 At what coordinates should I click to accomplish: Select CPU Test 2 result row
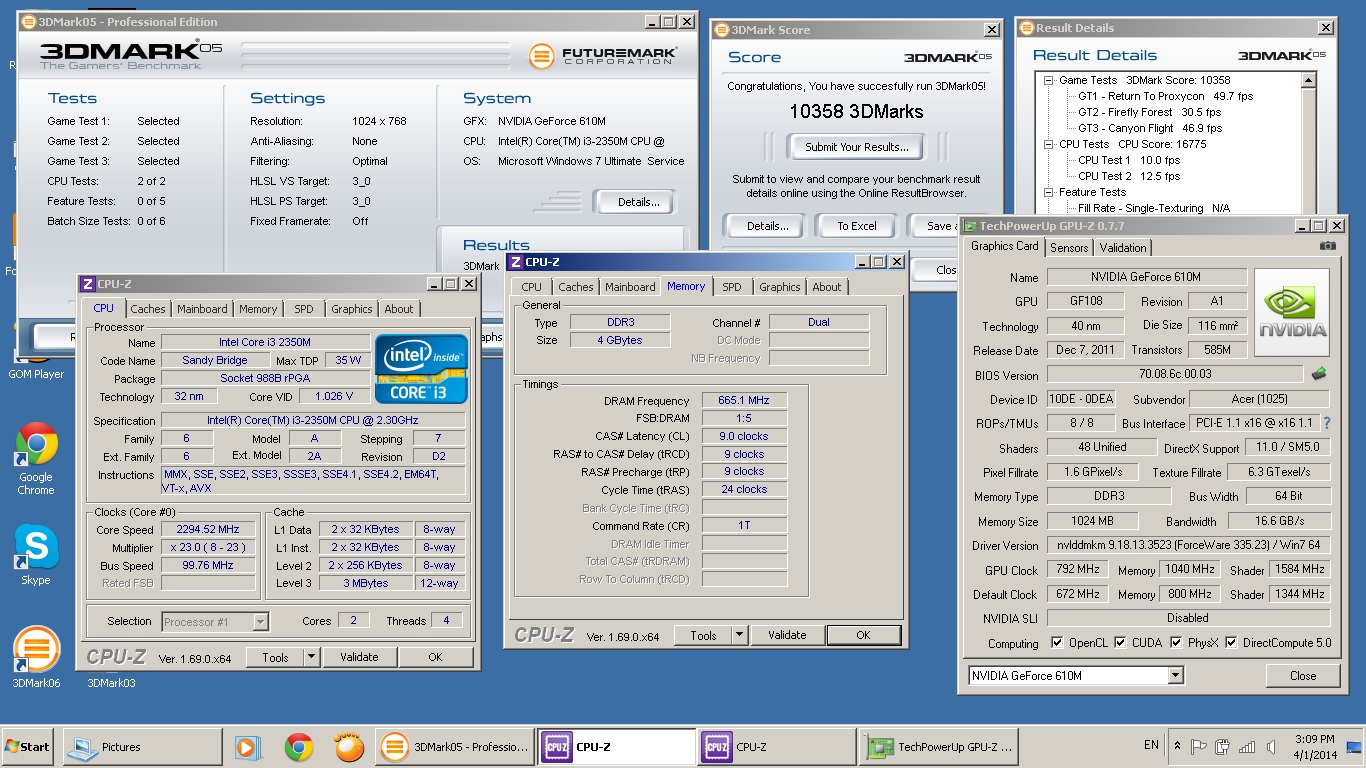(x=1129, y=176)
